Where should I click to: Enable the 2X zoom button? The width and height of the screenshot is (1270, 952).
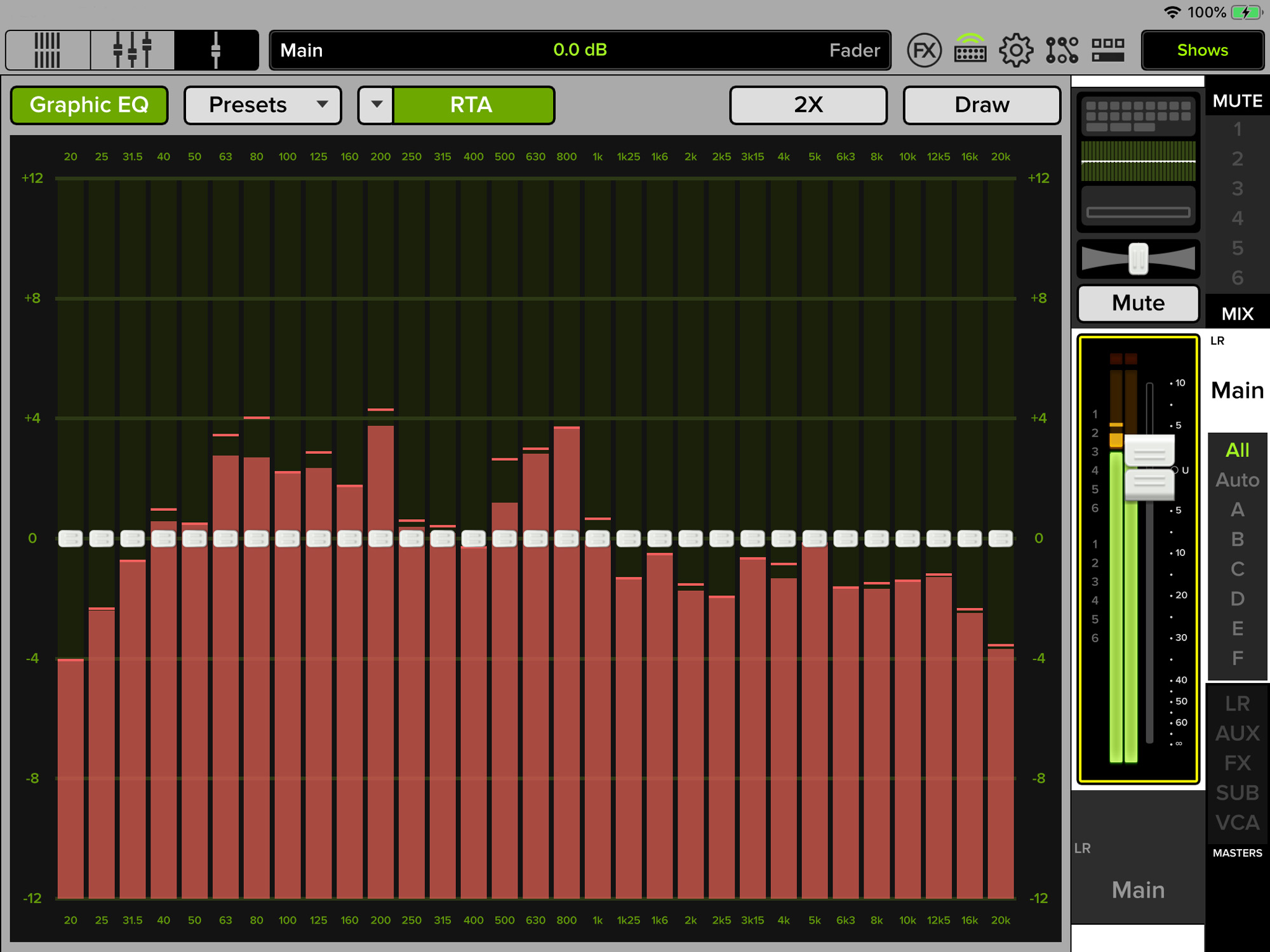(808, 105)
